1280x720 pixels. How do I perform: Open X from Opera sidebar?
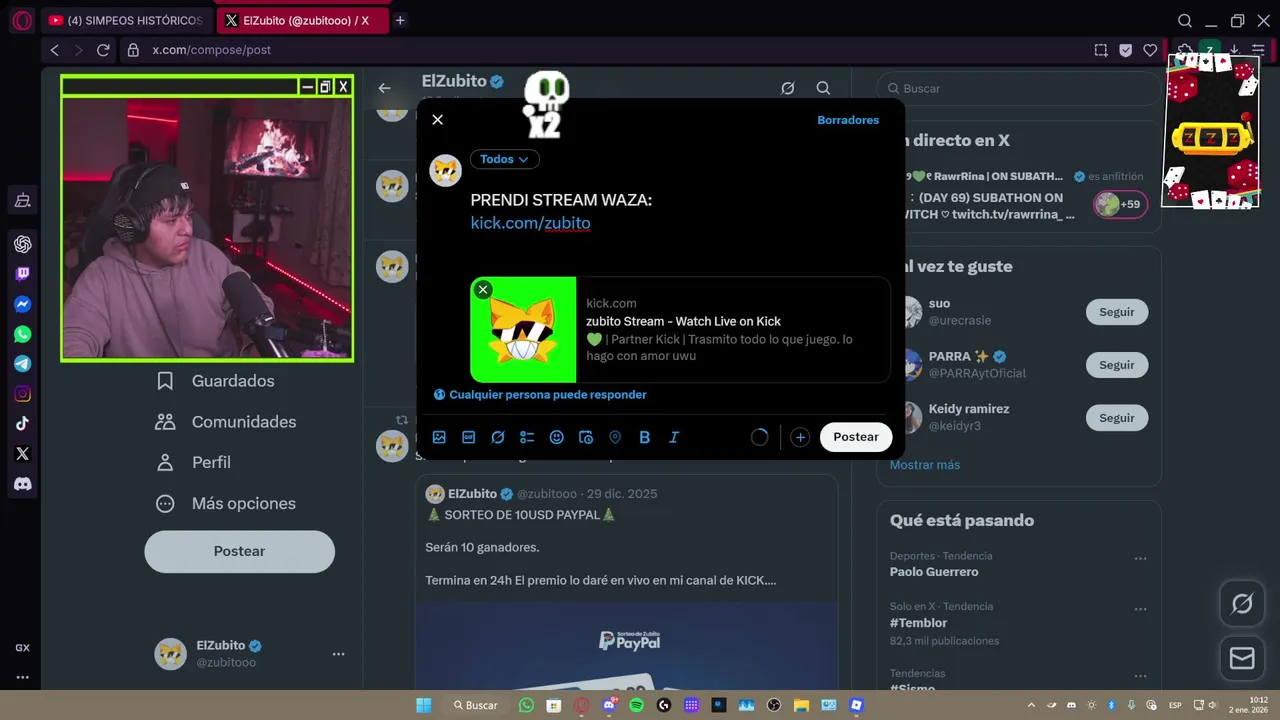(22, 454)
